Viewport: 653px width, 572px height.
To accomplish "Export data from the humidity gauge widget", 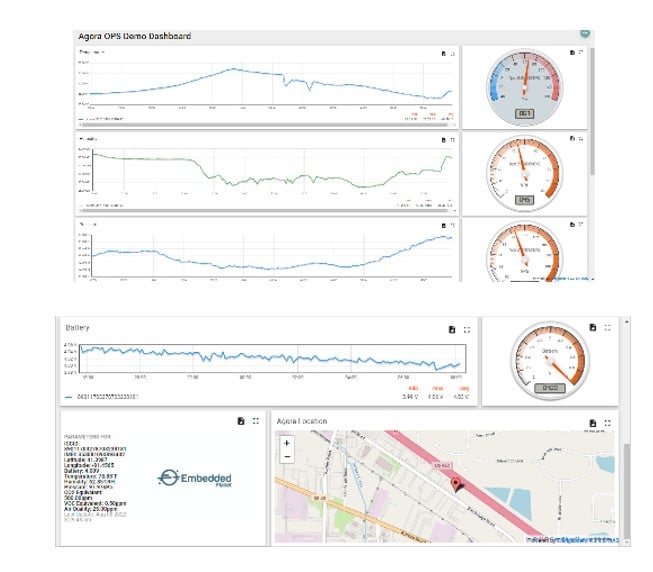I will click(572, 138).
